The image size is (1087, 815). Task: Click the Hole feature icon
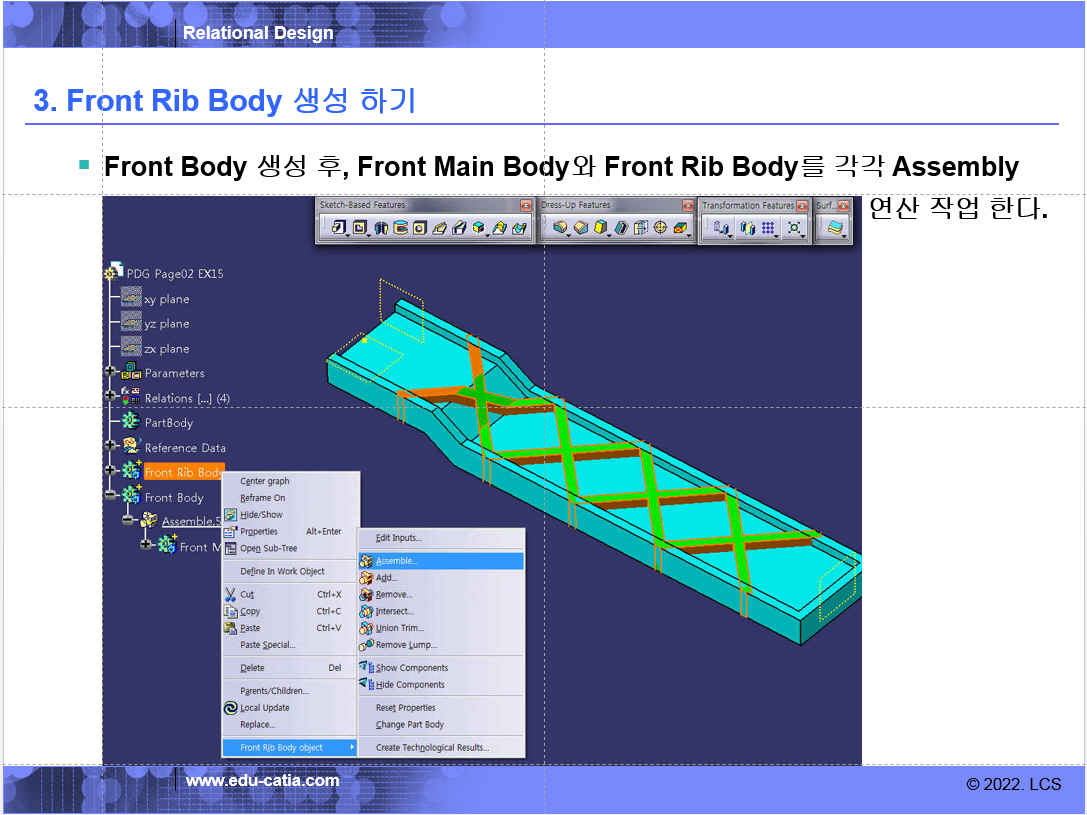(x=420, y=228)
